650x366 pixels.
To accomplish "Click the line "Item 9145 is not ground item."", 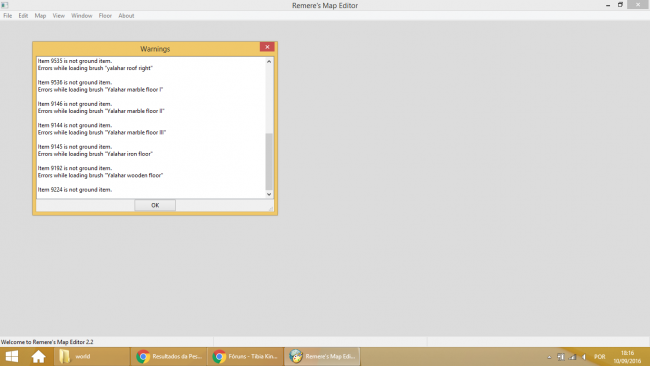I will [x=75, y=147].
